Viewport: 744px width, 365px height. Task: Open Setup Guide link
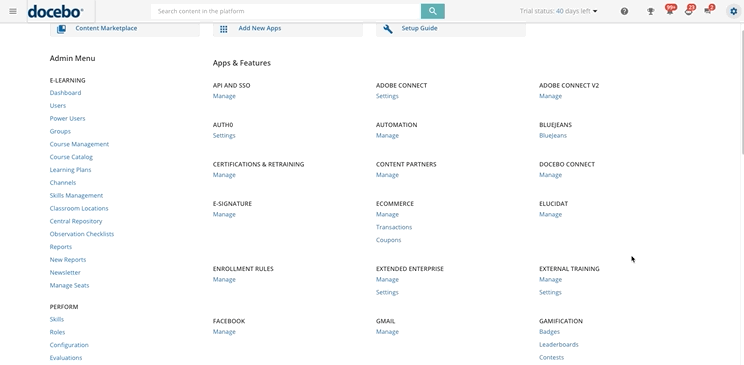(x=419, y=28)
